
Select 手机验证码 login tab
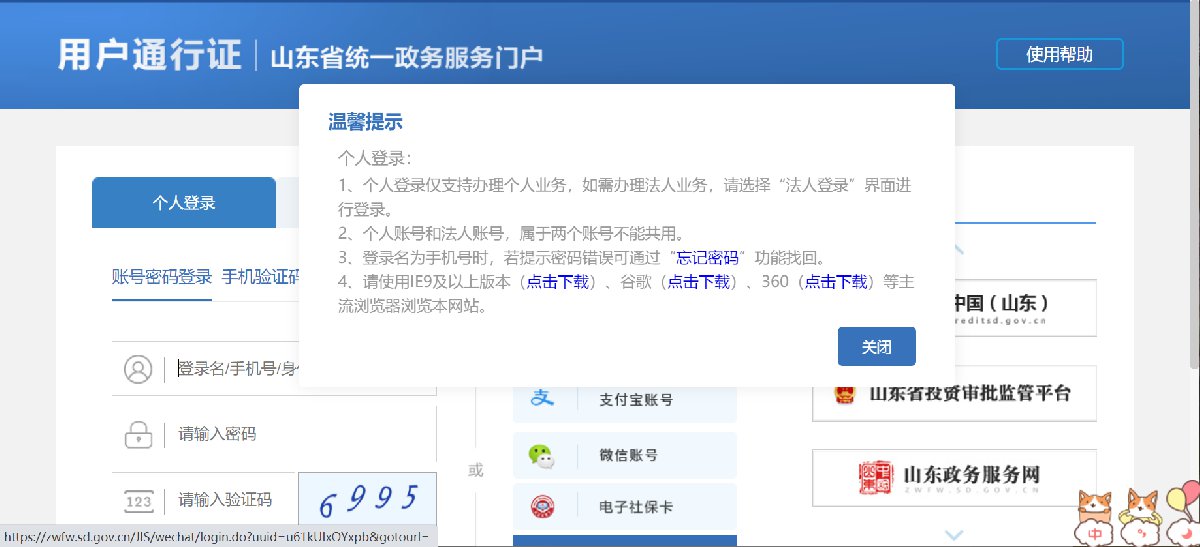pyautogui.click(x=261, y=276)
